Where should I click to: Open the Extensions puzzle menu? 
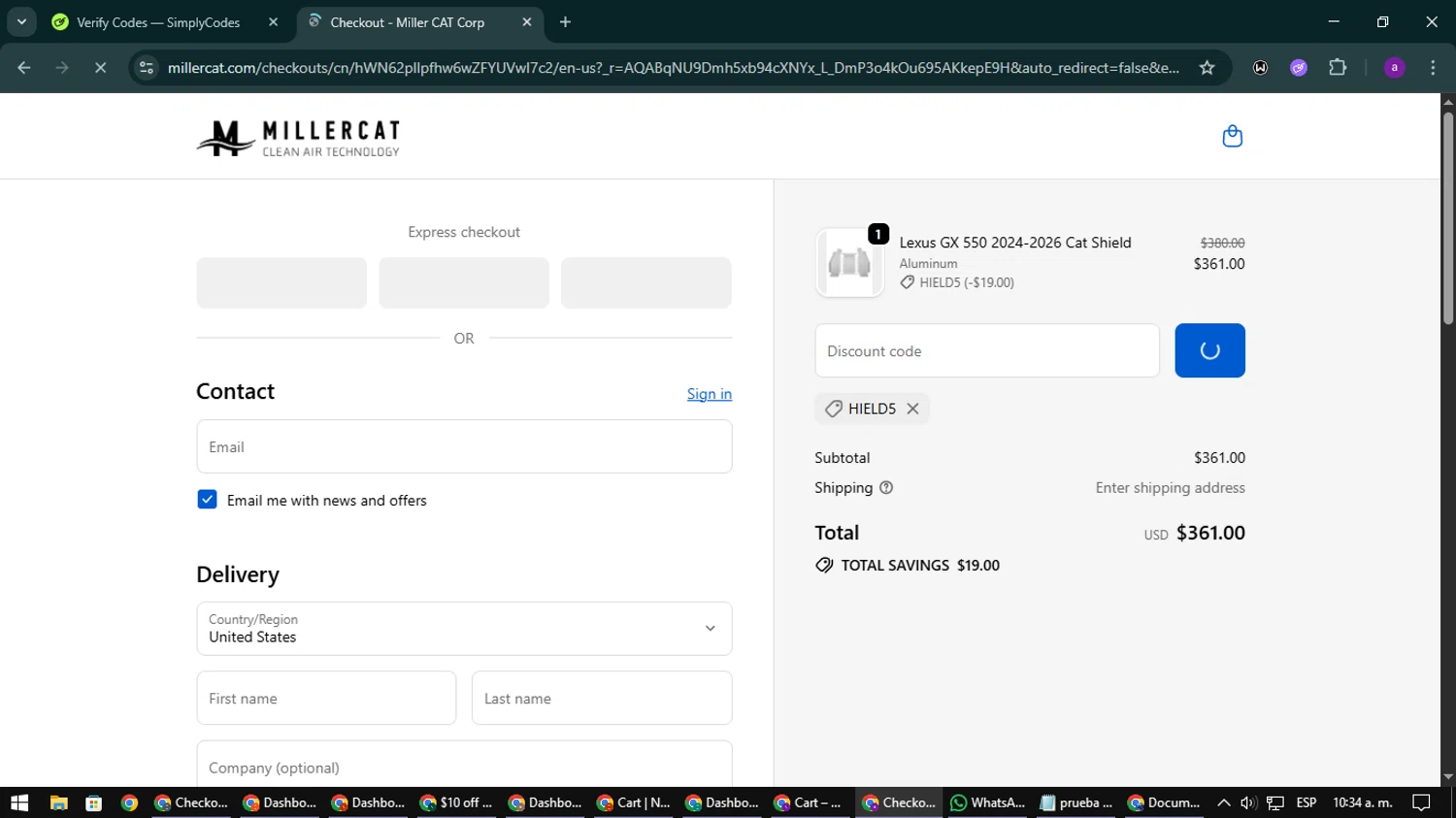click(1338, 68)
